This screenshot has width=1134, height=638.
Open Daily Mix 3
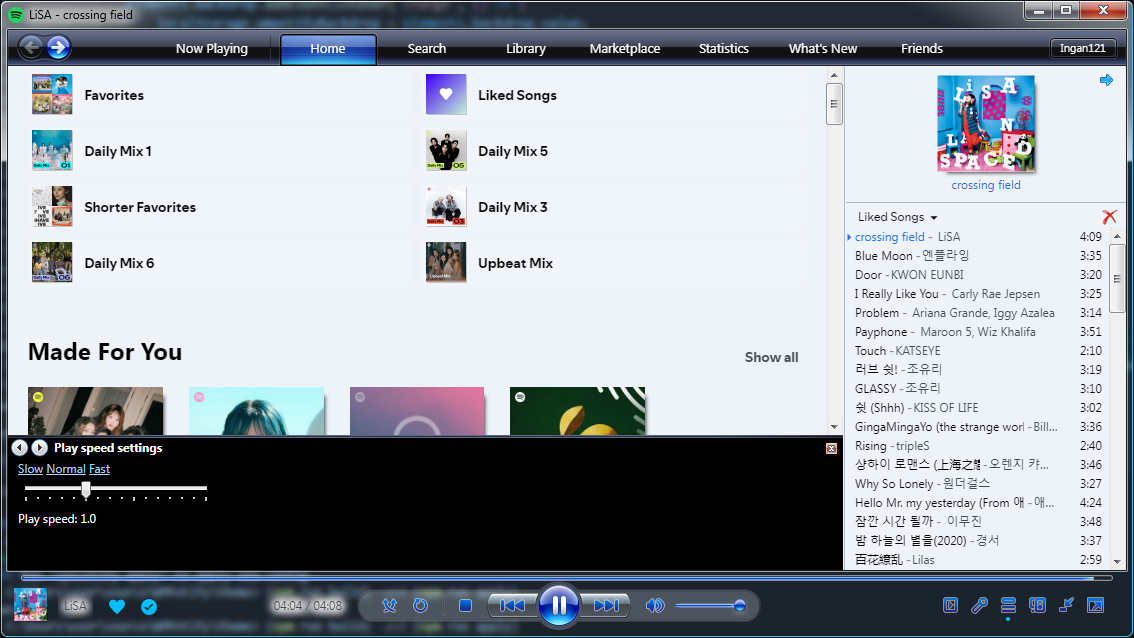click(614, 207)
